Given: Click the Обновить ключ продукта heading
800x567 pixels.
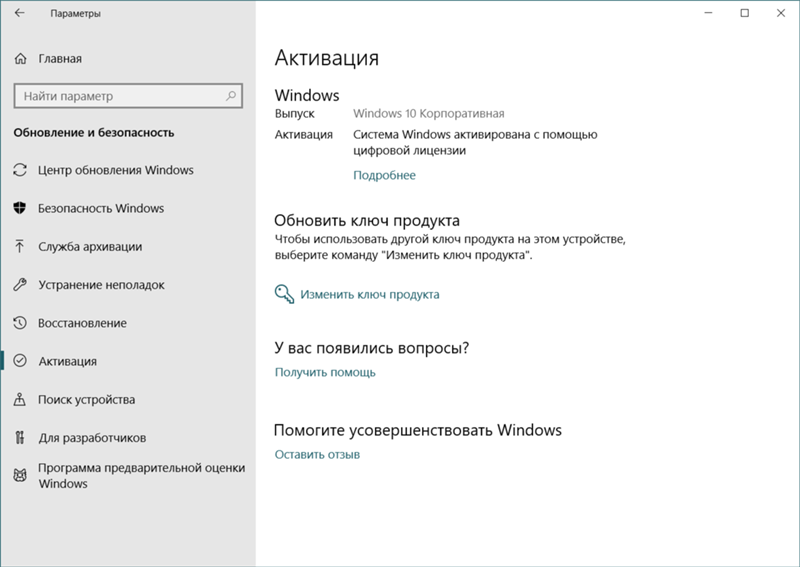Looking at the screenshot, I should point(367,220).
